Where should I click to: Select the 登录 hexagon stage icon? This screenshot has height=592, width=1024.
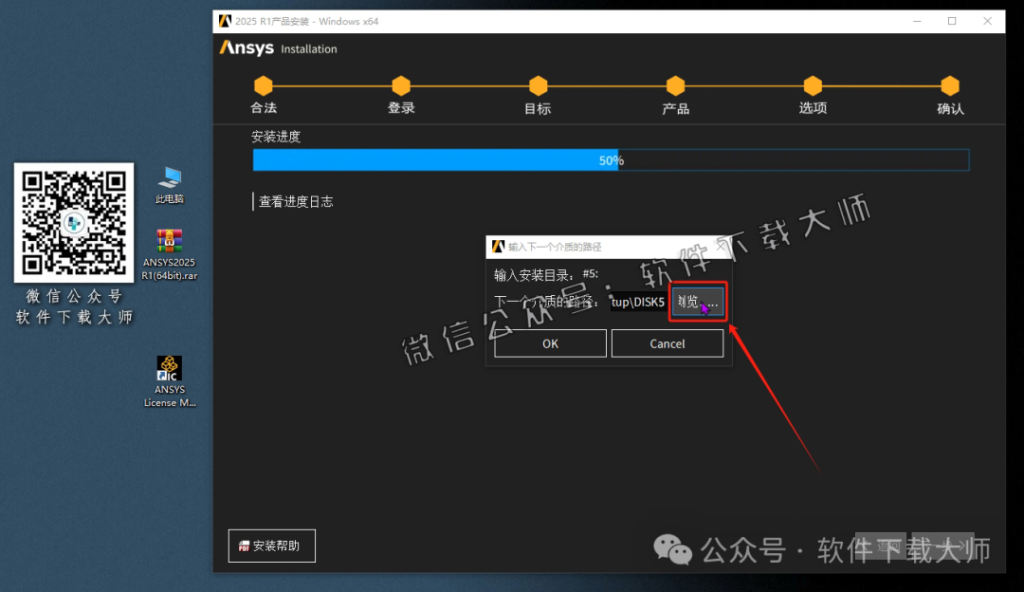click(x=400, y=87)
